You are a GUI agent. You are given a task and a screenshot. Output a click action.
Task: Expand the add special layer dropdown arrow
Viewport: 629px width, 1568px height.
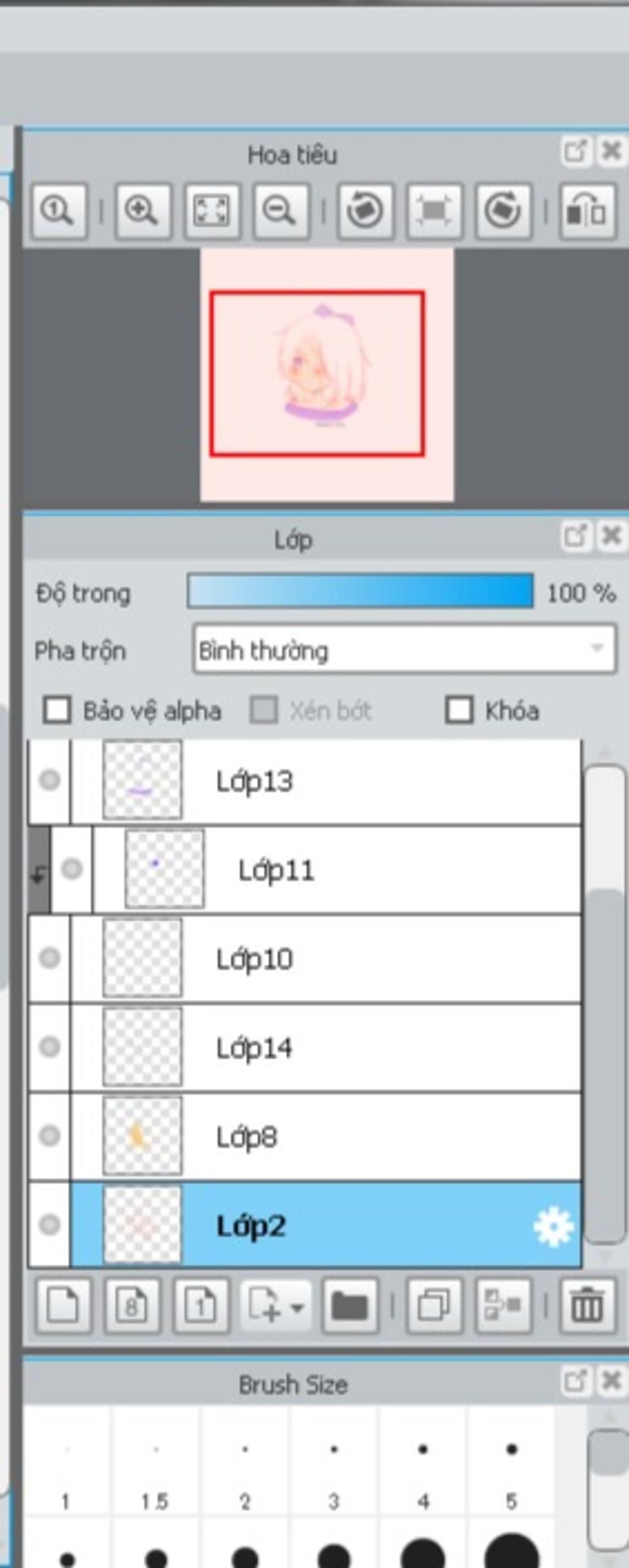[x=297, y=1307]
